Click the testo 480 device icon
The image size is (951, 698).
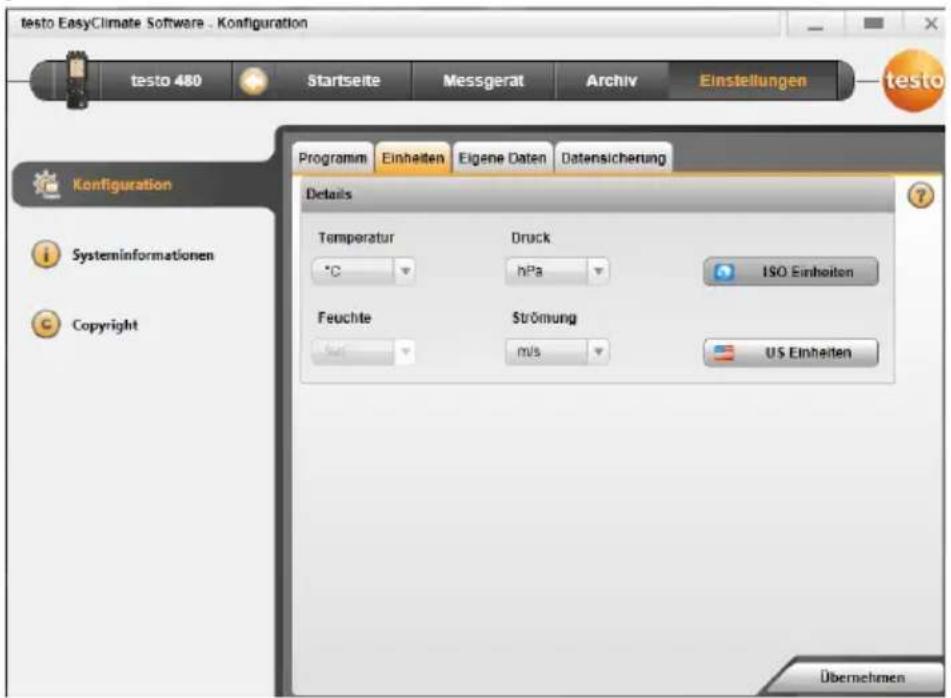point(77,79)
